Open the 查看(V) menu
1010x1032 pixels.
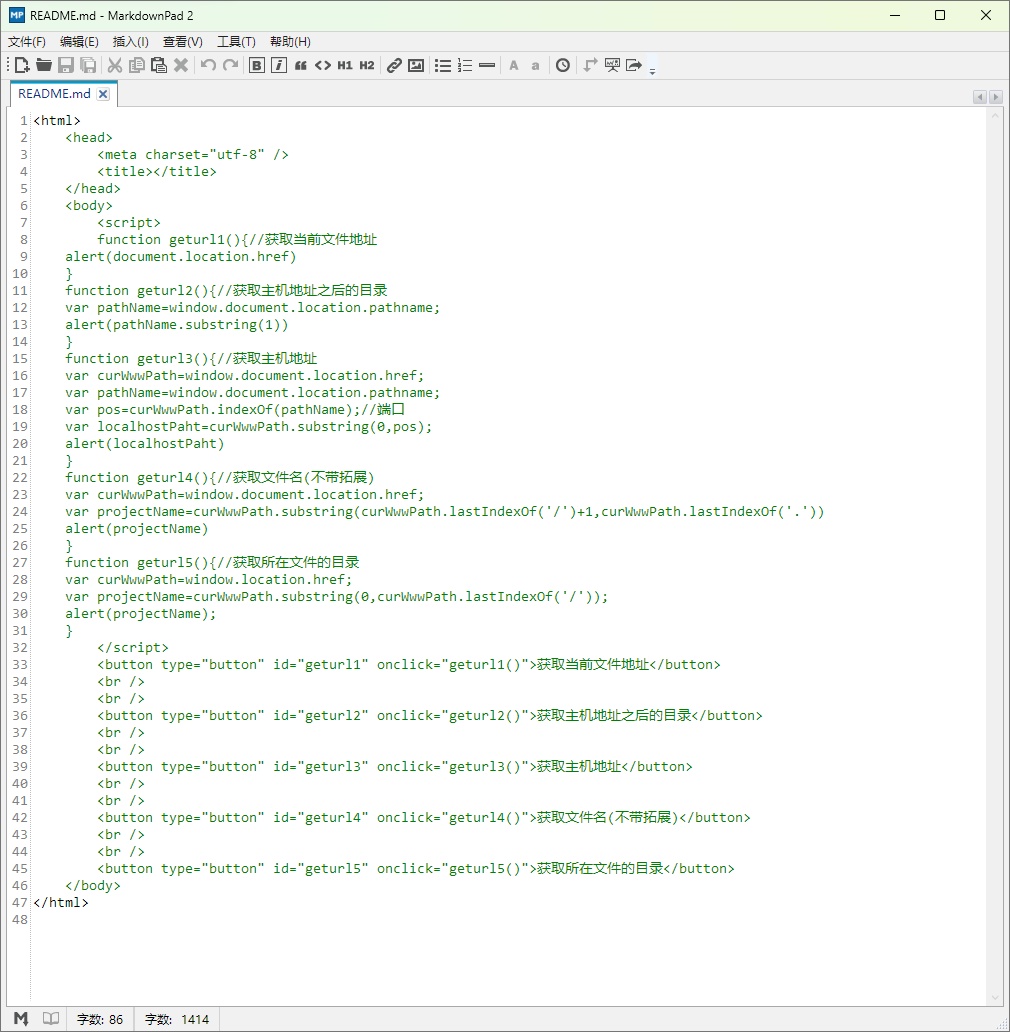(183, 41)
